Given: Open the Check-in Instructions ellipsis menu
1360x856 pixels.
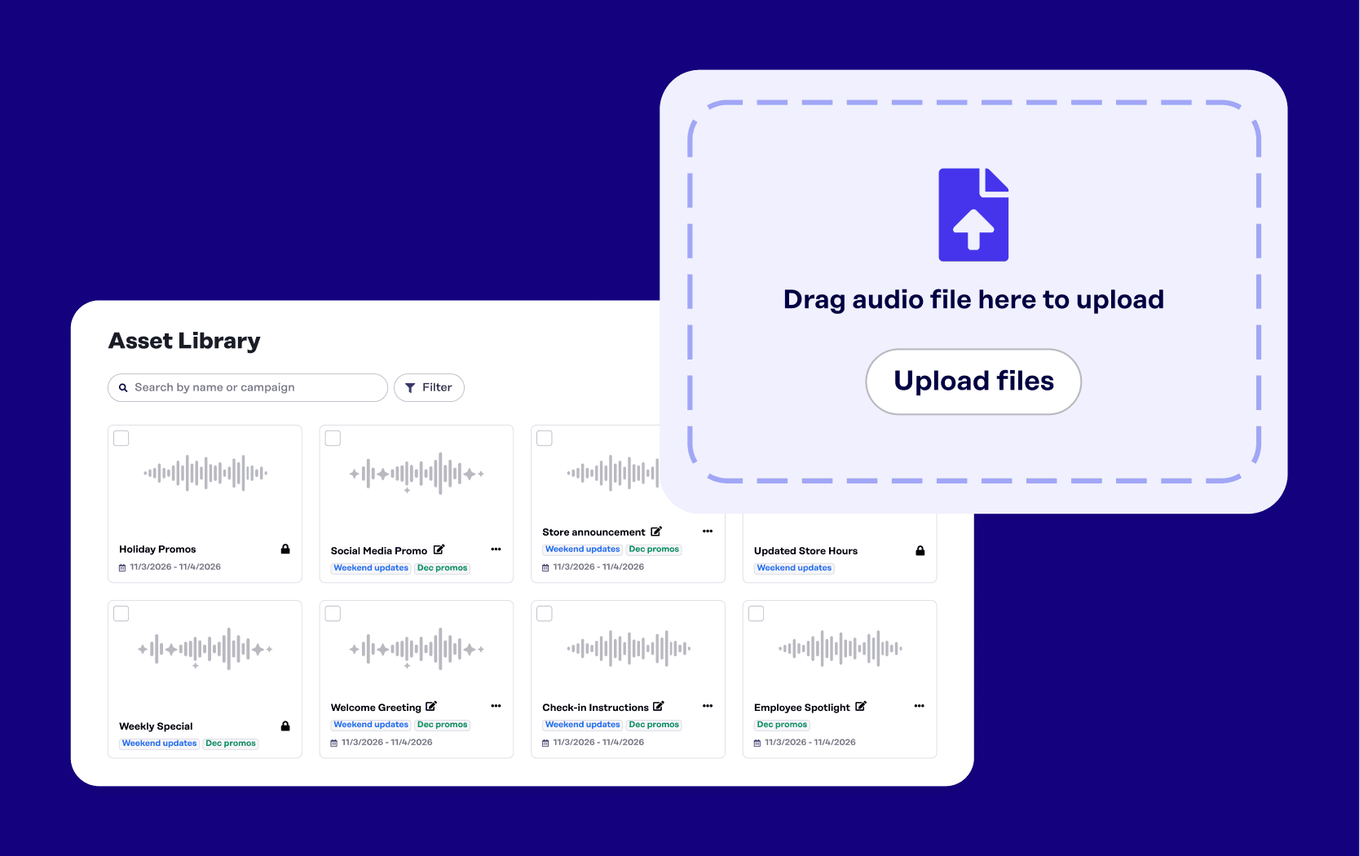Looking at the screenshot, I should click(708, 706).
